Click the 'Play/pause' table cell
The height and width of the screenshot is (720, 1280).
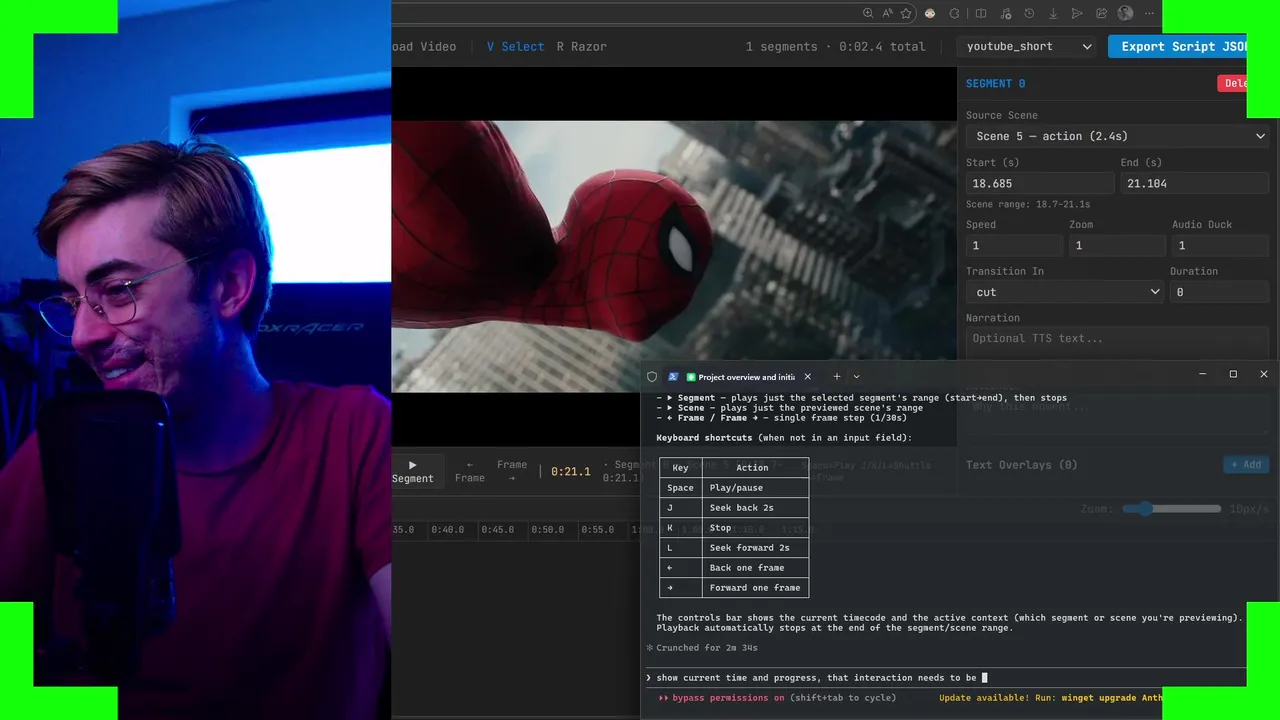[x=755, y=488]
